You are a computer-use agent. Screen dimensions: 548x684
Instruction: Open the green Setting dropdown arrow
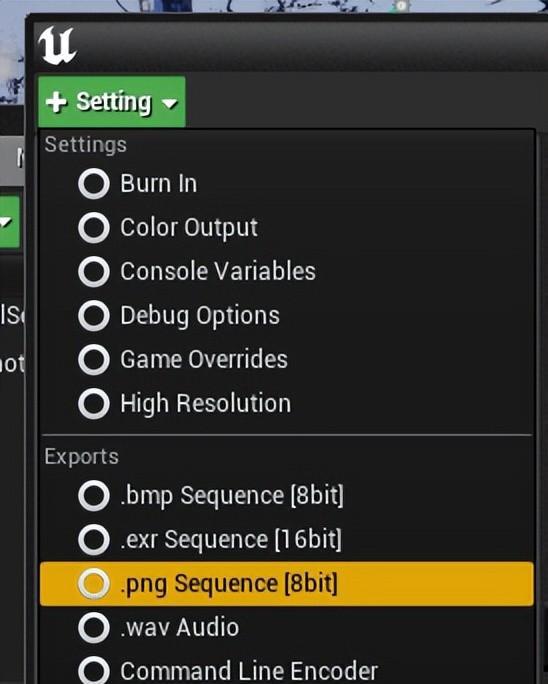(x=169, y=103)
